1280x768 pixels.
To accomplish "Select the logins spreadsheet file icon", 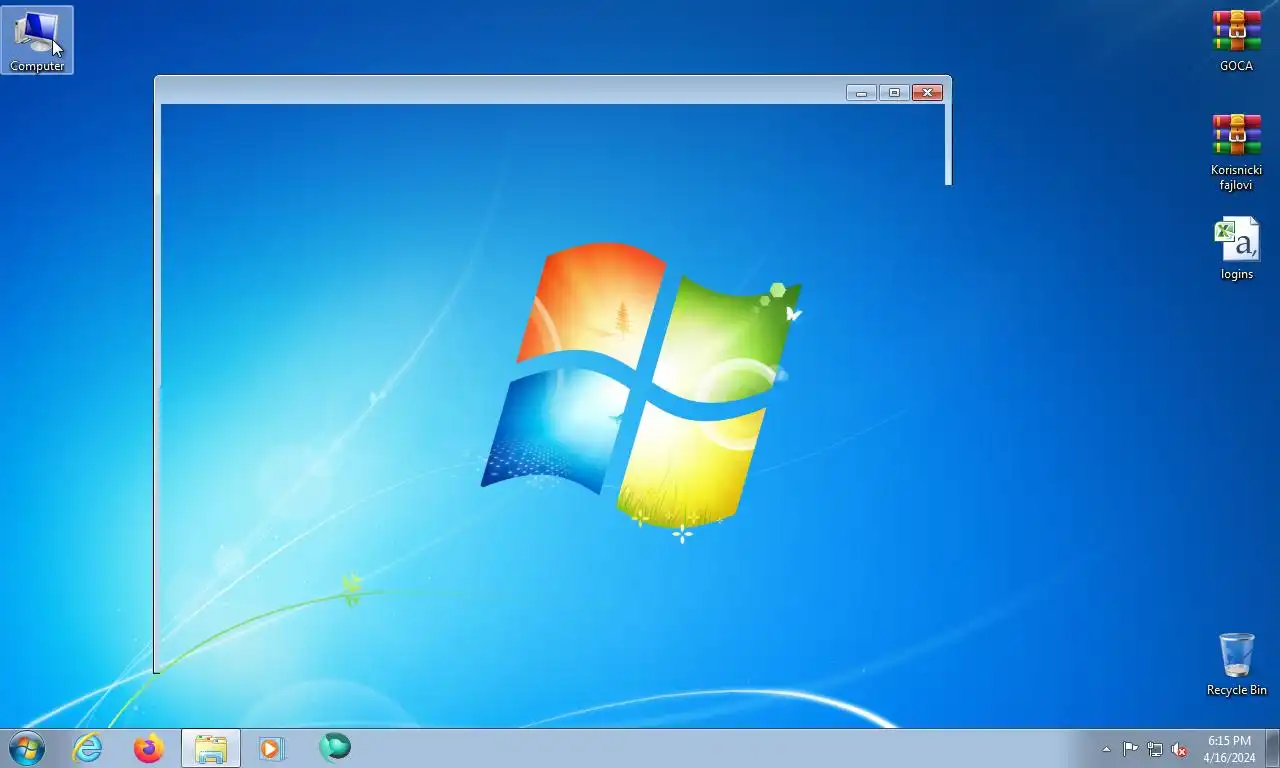I will coord(1236,249).
